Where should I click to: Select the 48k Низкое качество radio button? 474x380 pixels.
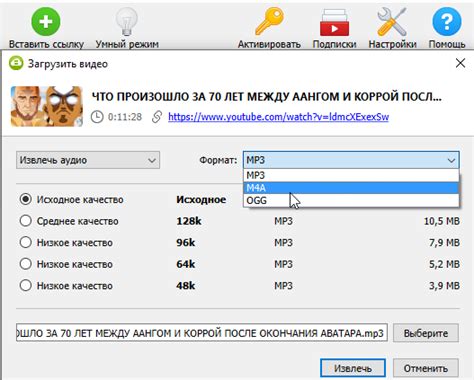(26, 285)
